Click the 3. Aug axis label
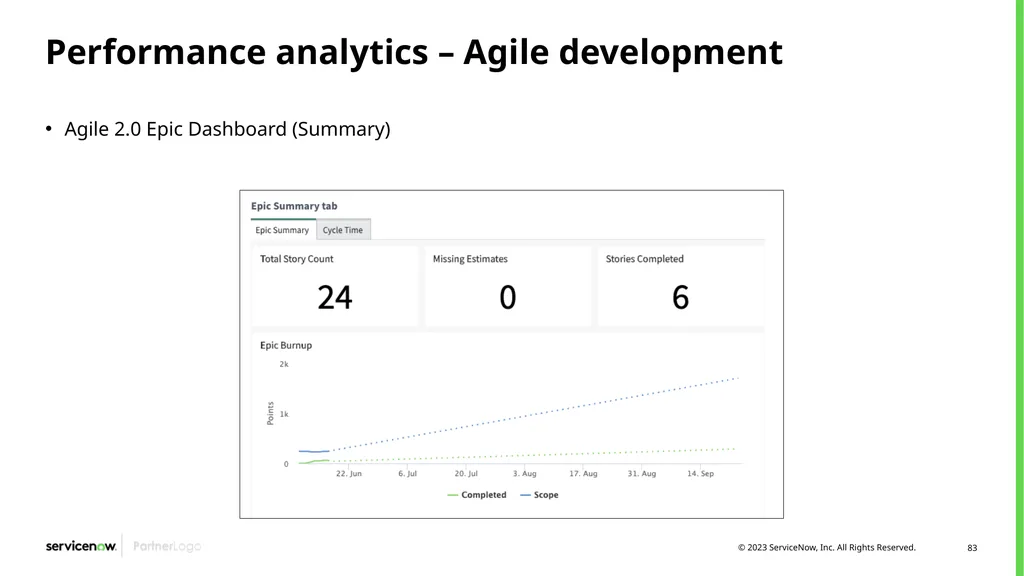Image resolution: width=1024 pixels, height=576 pixels. pyautogui.click(x=524, y=473)
